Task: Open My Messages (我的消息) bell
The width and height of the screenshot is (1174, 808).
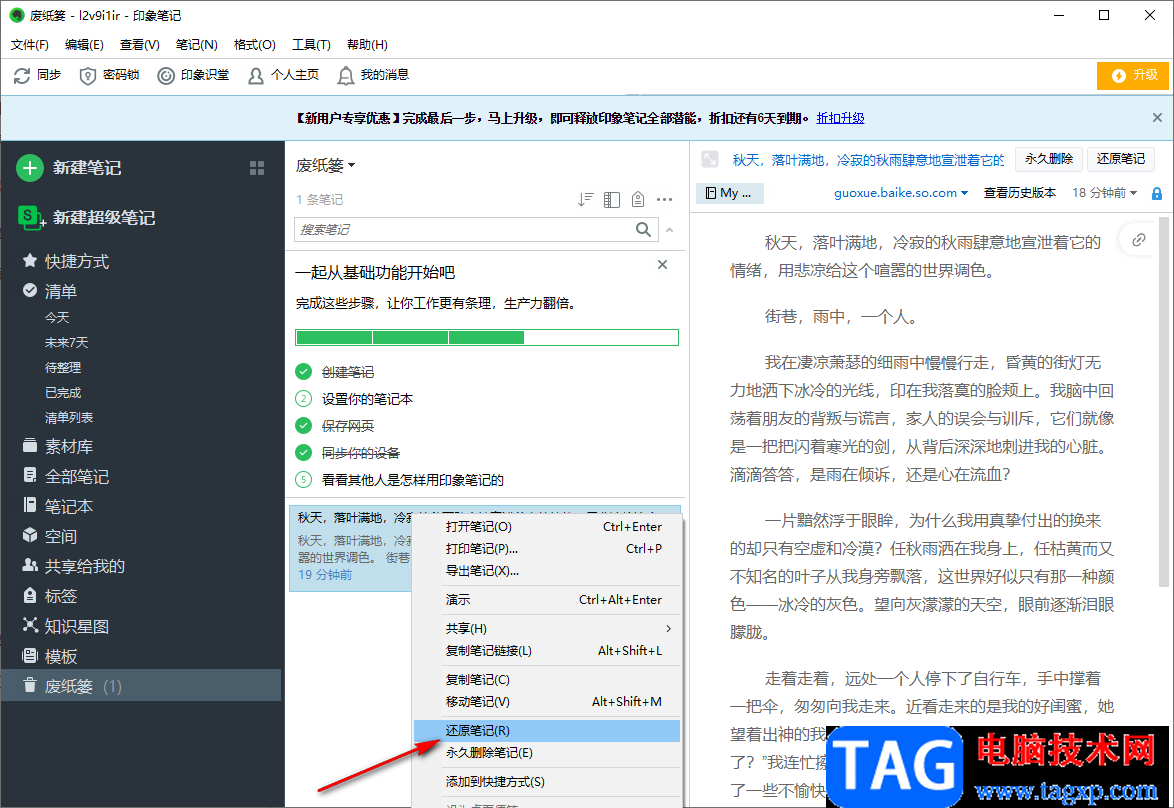Action: (x=373, y=75)
